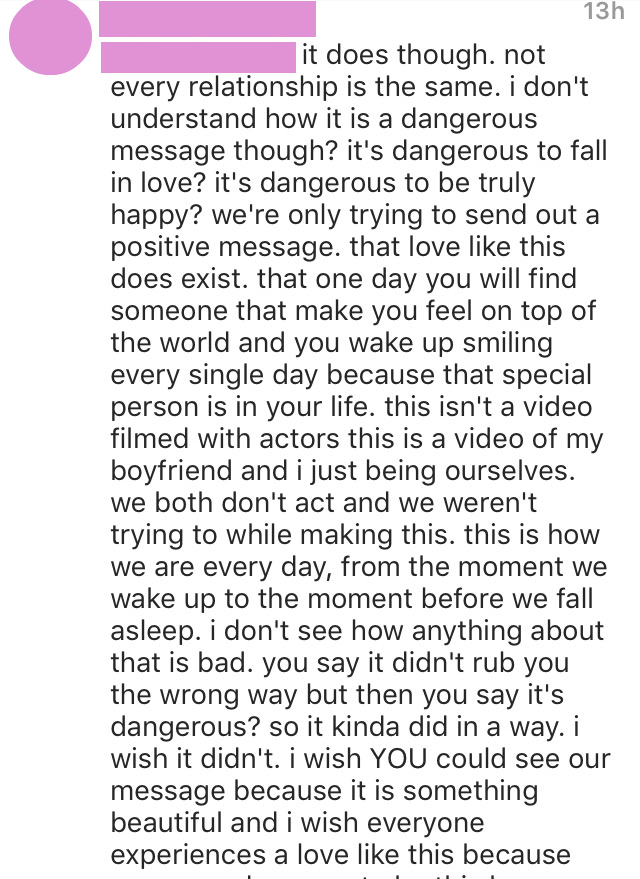Click the line "beautiful and i wish everyone"
Image resolution: width=640 pixels, height=879 pixels.
tap(298, 822)
